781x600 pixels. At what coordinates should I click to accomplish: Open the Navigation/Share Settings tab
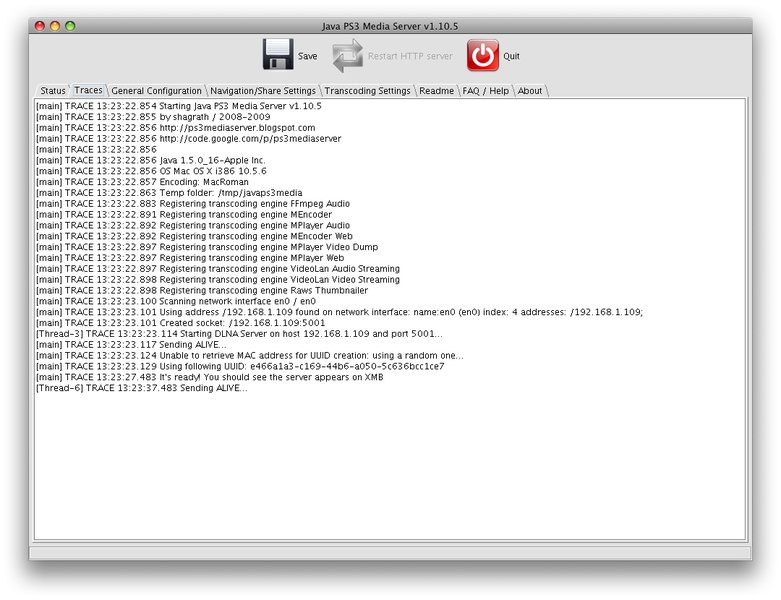click(262, 91)
